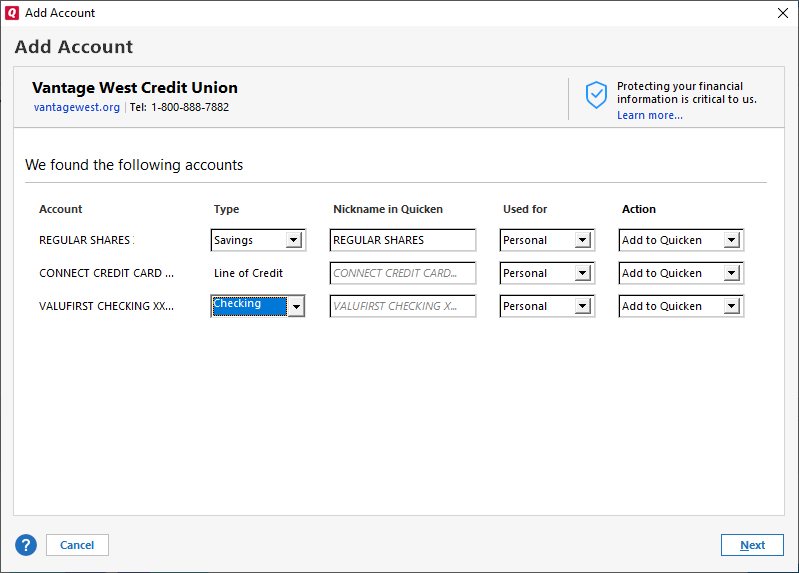Open the Learn more link
This screenshot has height=573, width=799.
pos(650,115)
